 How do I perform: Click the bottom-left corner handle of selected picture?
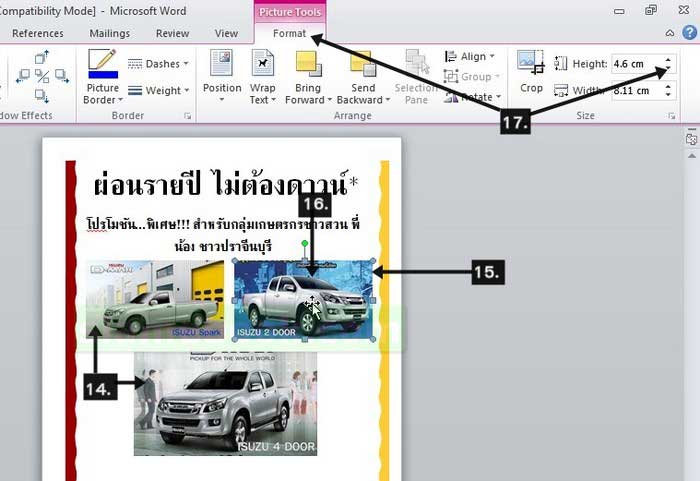pyautogui.click(x=235, y=340)
